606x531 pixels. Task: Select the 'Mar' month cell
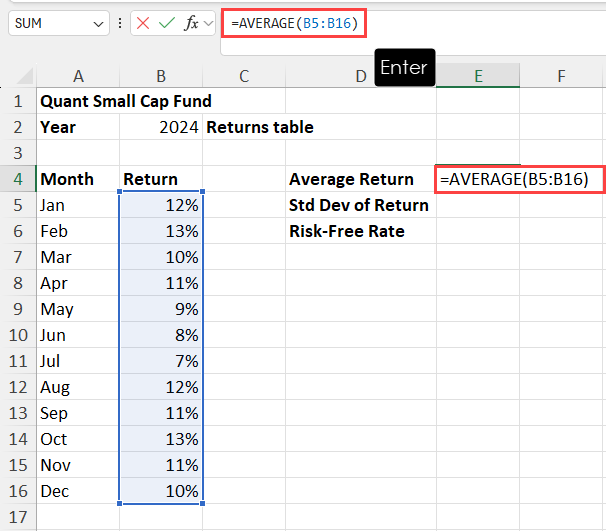(78, 257)
